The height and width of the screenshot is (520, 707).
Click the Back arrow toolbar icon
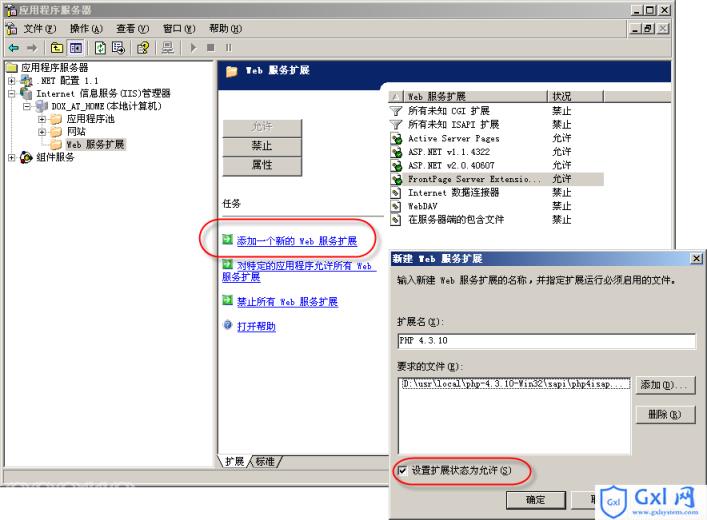tap(14, 47)
